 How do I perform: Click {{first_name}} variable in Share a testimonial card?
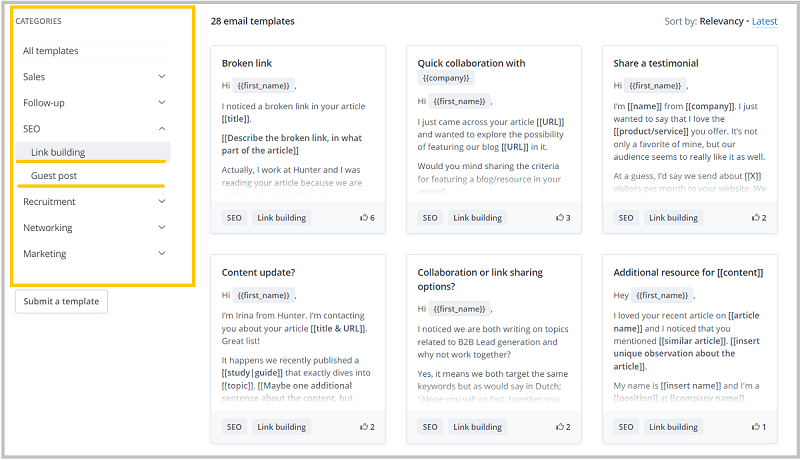pos(655,86)
